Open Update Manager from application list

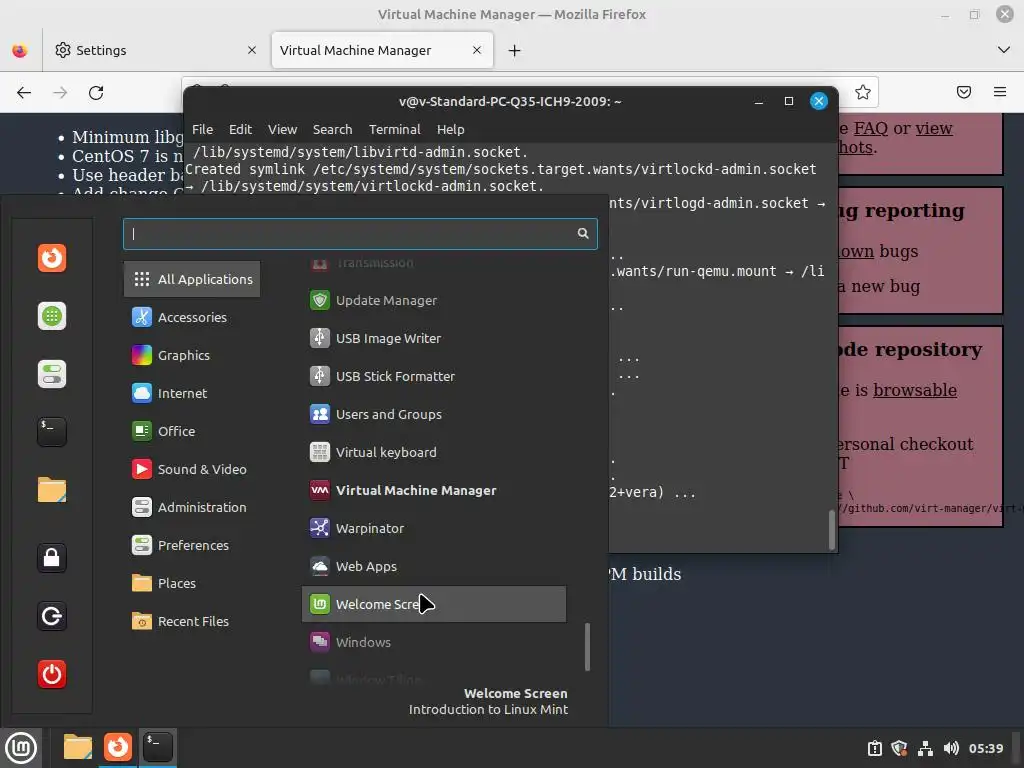pos(434,300)
